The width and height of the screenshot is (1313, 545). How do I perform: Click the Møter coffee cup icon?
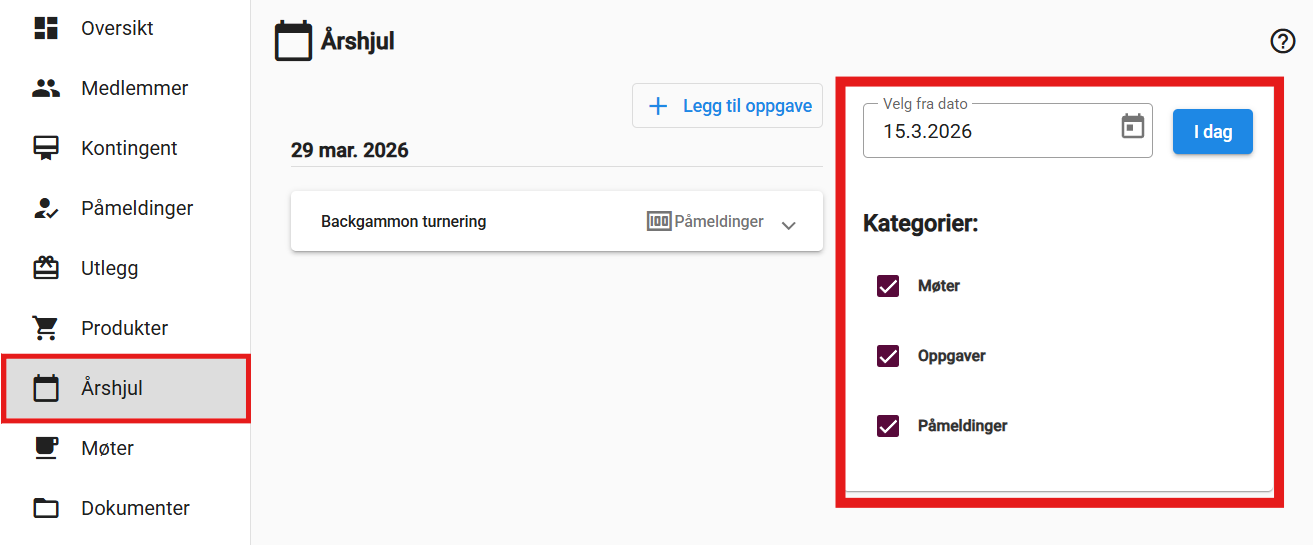pos(46,448)
